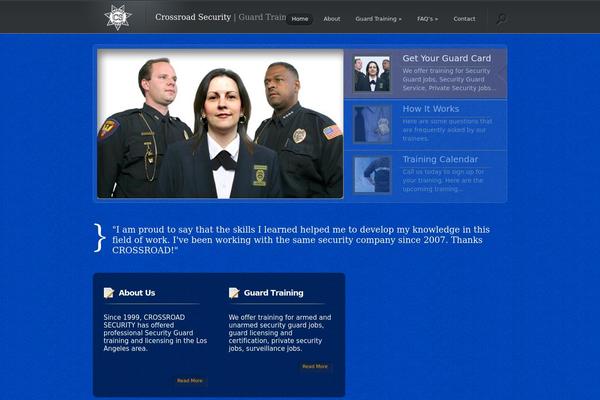Expand the Guard Training dropdown menu
600x400 pixels.
(x=378, y=19)
